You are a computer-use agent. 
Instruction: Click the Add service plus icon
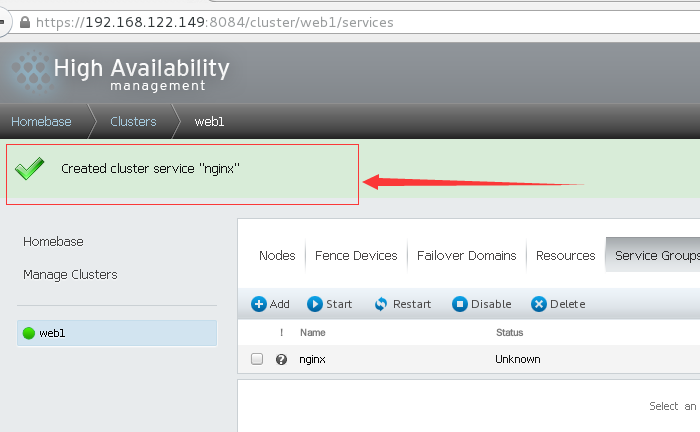[258, 304]
